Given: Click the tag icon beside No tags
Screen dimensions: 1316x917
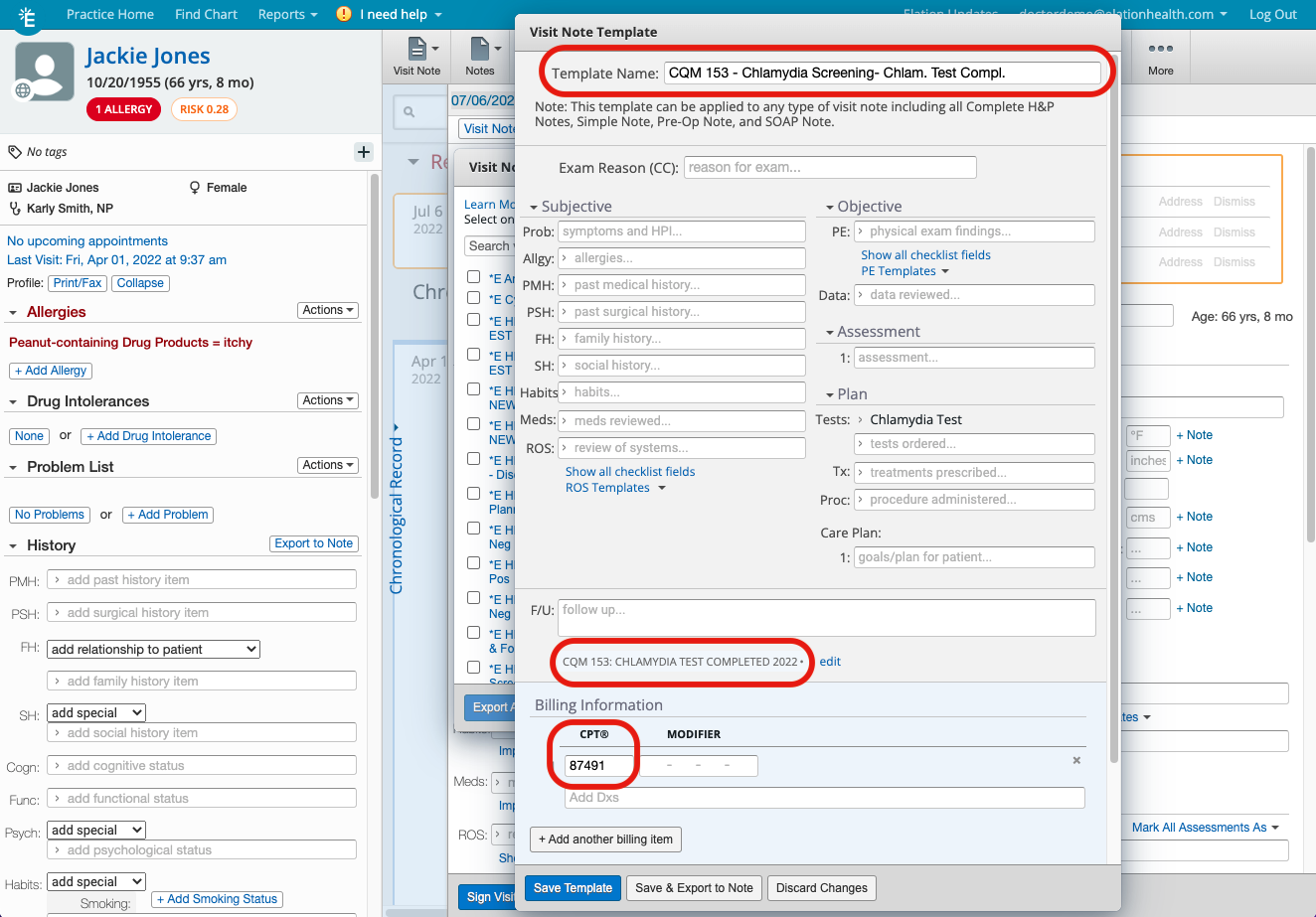Looking at the screenshot, I should click(14, 152).
